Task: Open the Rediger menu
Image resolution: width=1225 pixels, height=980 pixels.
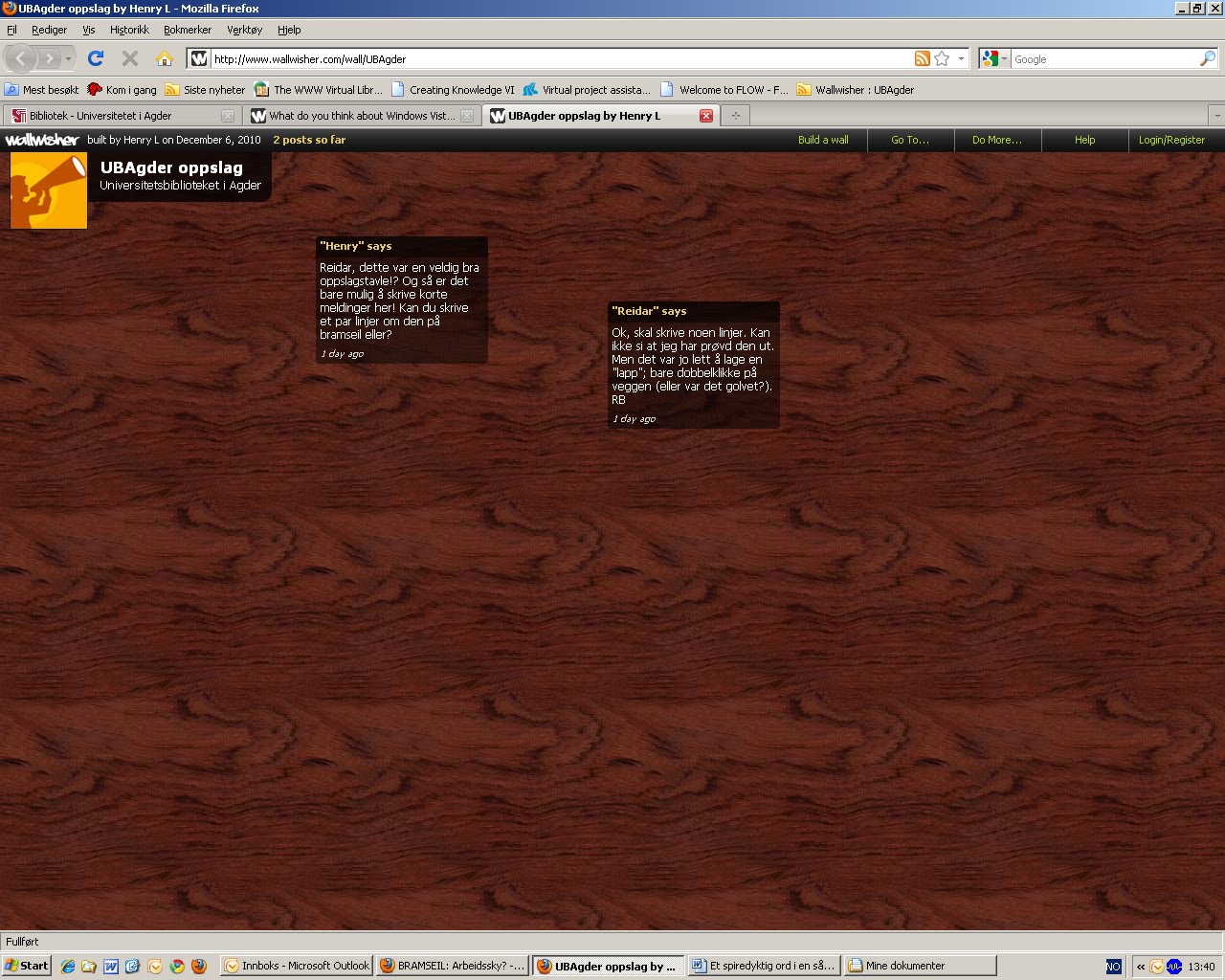Action: 49,30
